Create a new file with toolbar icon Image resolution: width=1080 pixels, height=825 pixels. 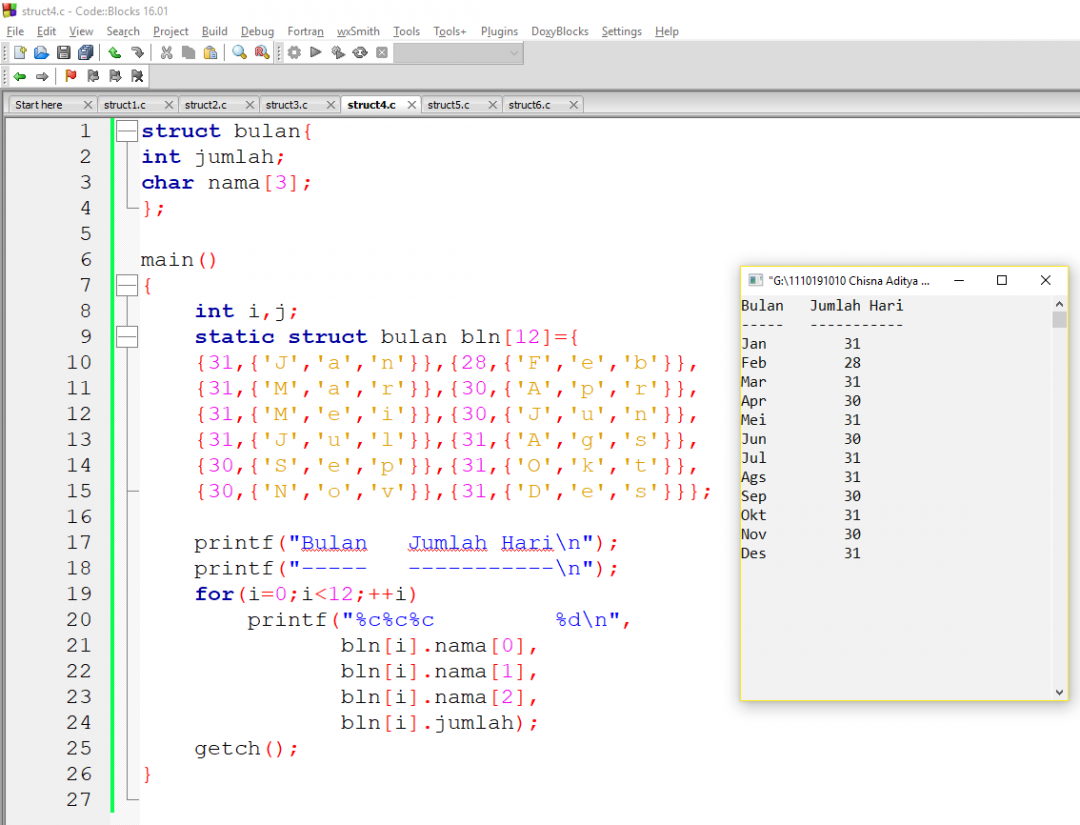19,52
